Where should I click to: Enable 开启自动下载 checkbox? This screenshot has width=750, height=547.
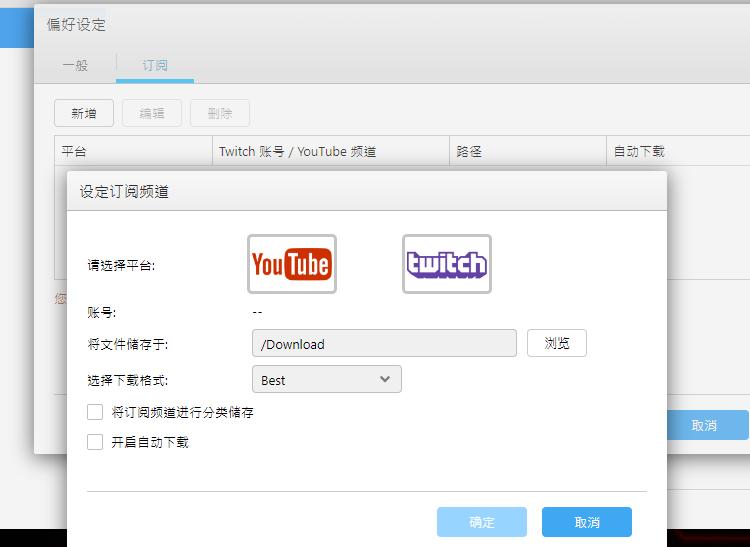pos(95,442)
